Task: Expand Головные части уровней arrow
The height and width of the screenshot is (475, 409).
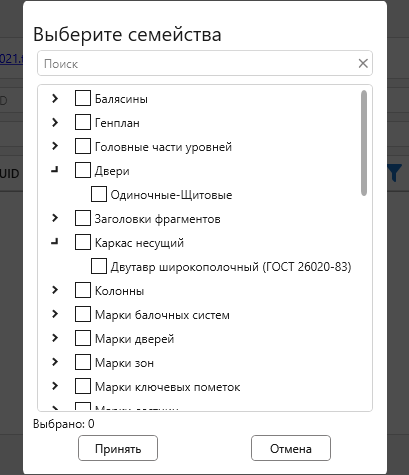Action: (x=55, y=146)
